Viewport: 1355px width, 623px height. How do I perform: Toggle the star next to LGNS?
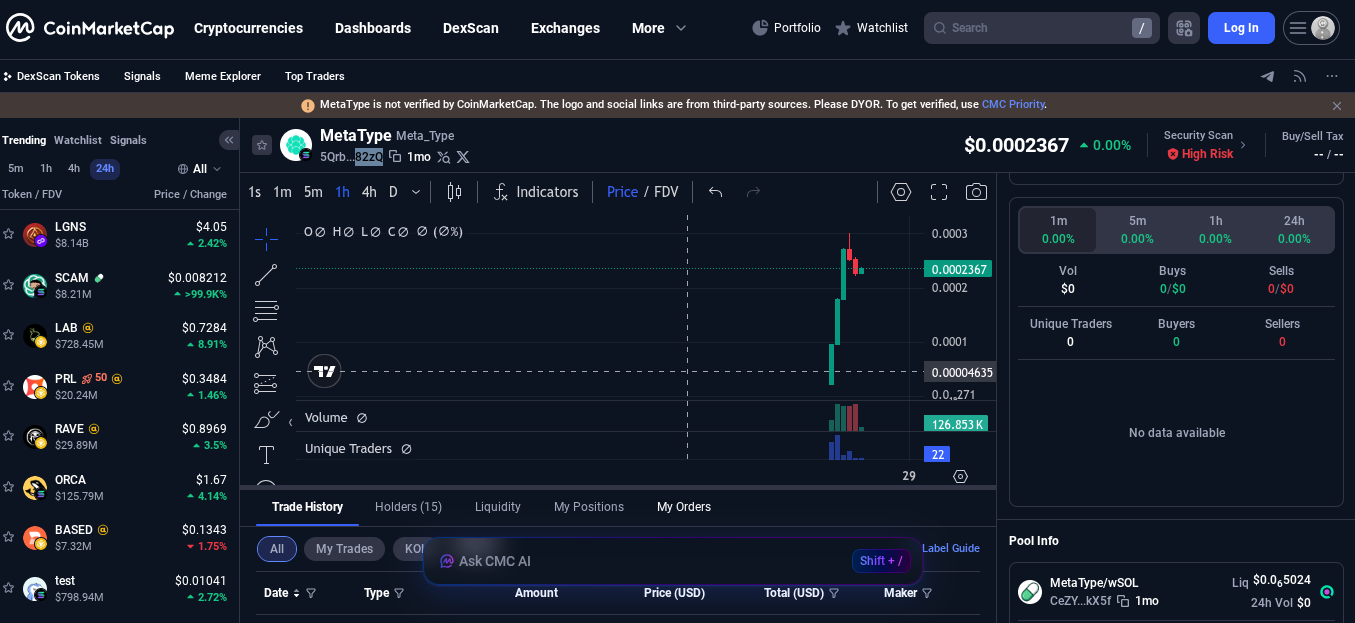pyautogui.click(x=9, y=234)
